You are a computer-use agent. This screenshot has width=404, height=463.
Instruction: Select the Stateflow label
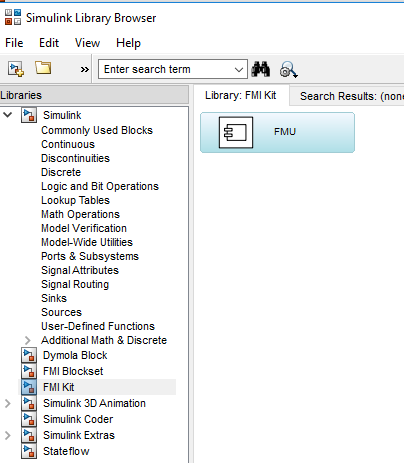pyautogui.click(x=66, y=451)
